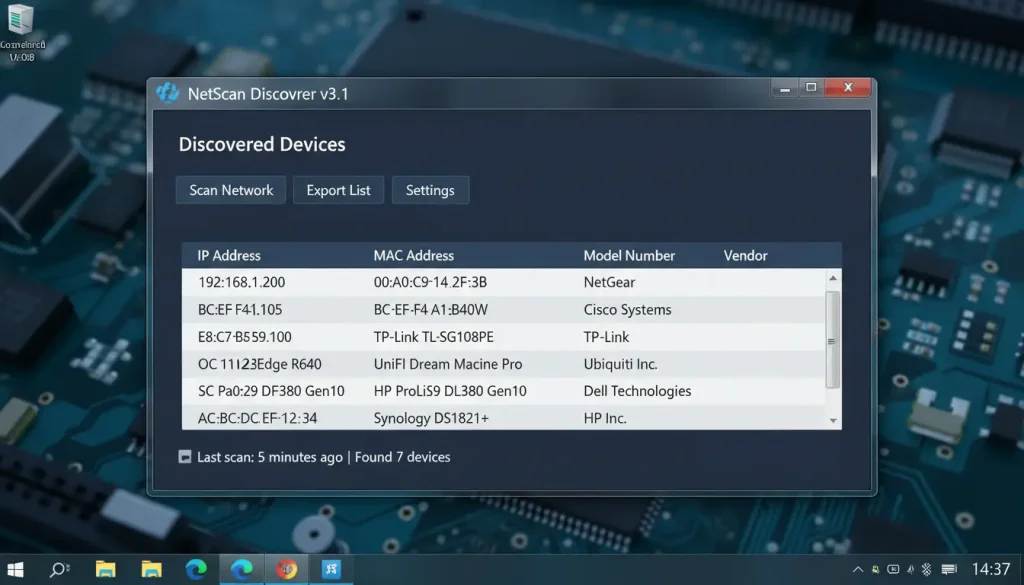Minimize the NetScan Discover window

click(785, 87)
